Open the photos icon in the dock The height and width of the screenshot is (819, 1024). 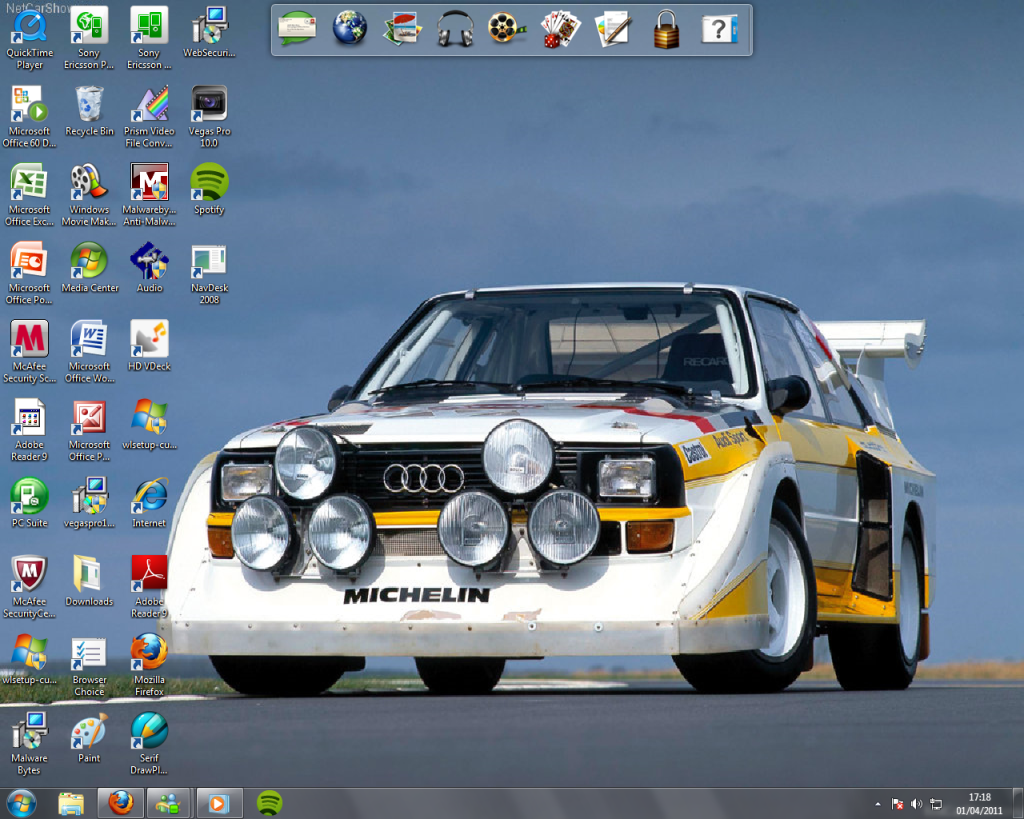[402, 30]
